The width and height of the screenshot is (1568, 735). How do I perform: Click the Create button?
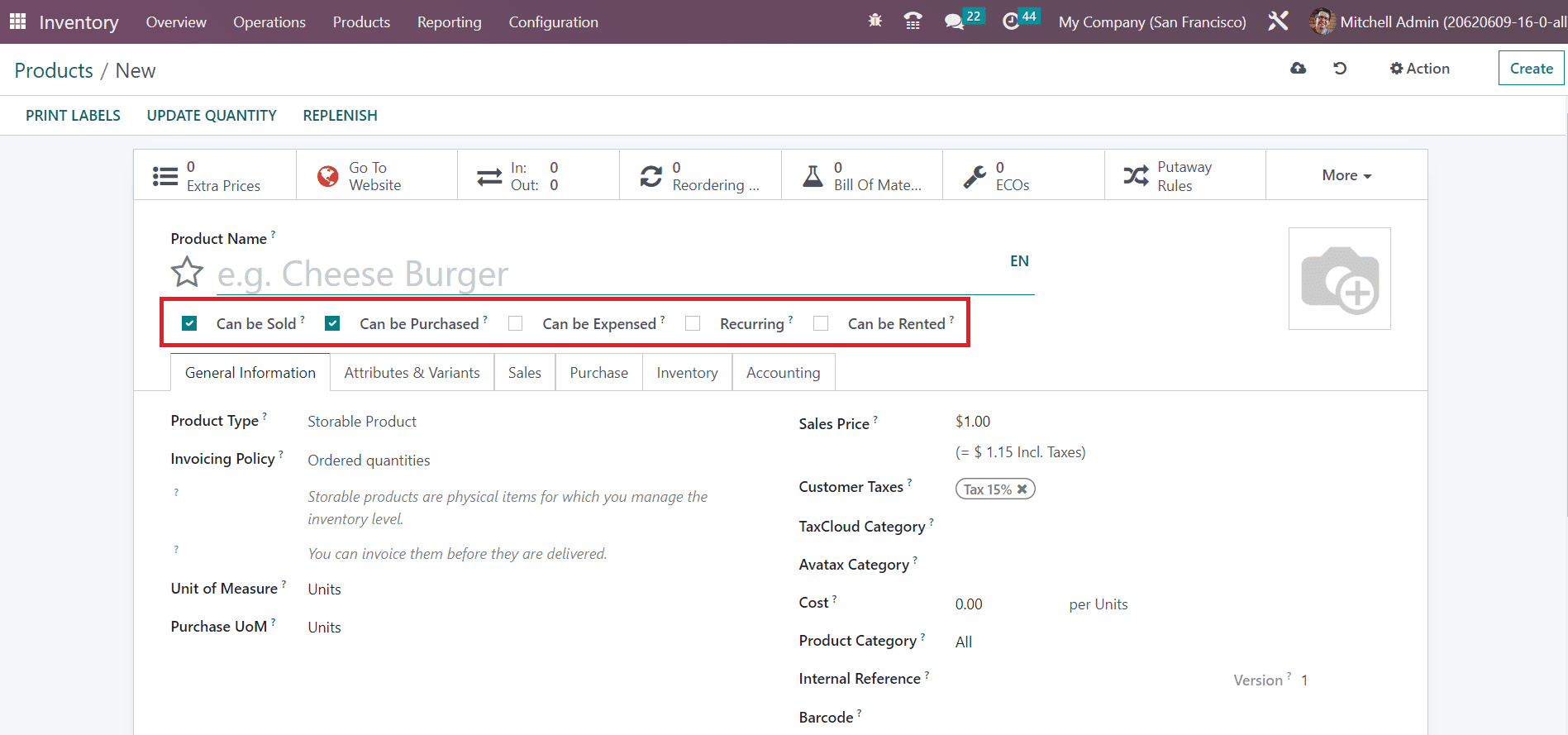click(1531, 69)
